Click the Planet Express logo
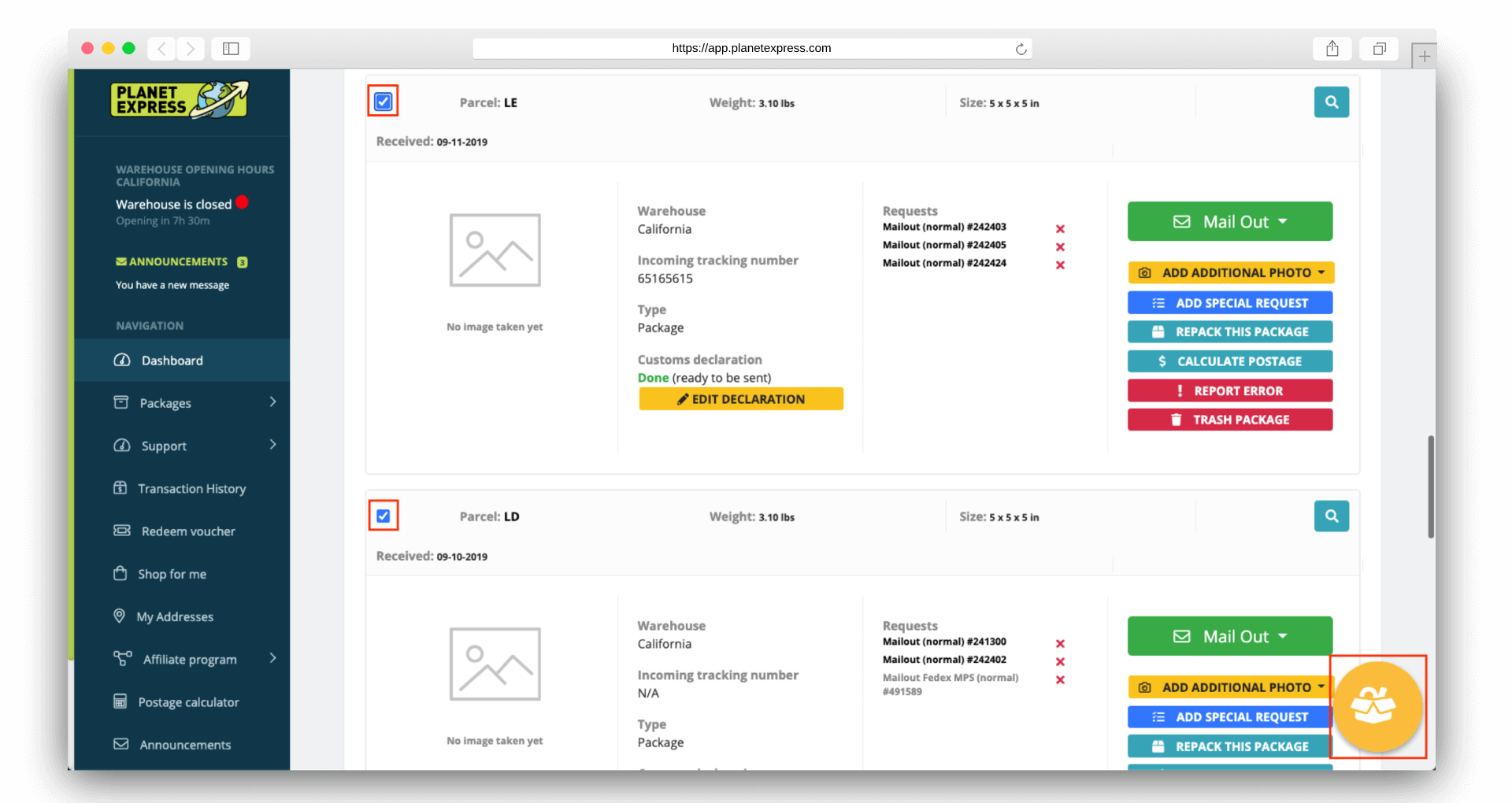1512x803 pixels. pos(180,100)
